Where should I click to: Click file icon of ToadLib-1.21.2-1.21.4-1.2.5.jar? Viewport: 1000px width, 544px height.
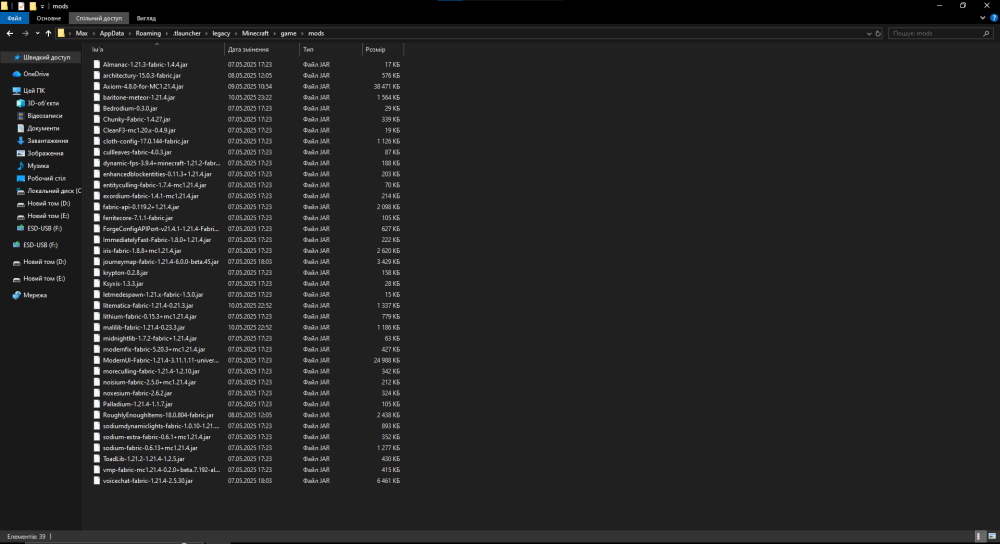click(97, 459)
